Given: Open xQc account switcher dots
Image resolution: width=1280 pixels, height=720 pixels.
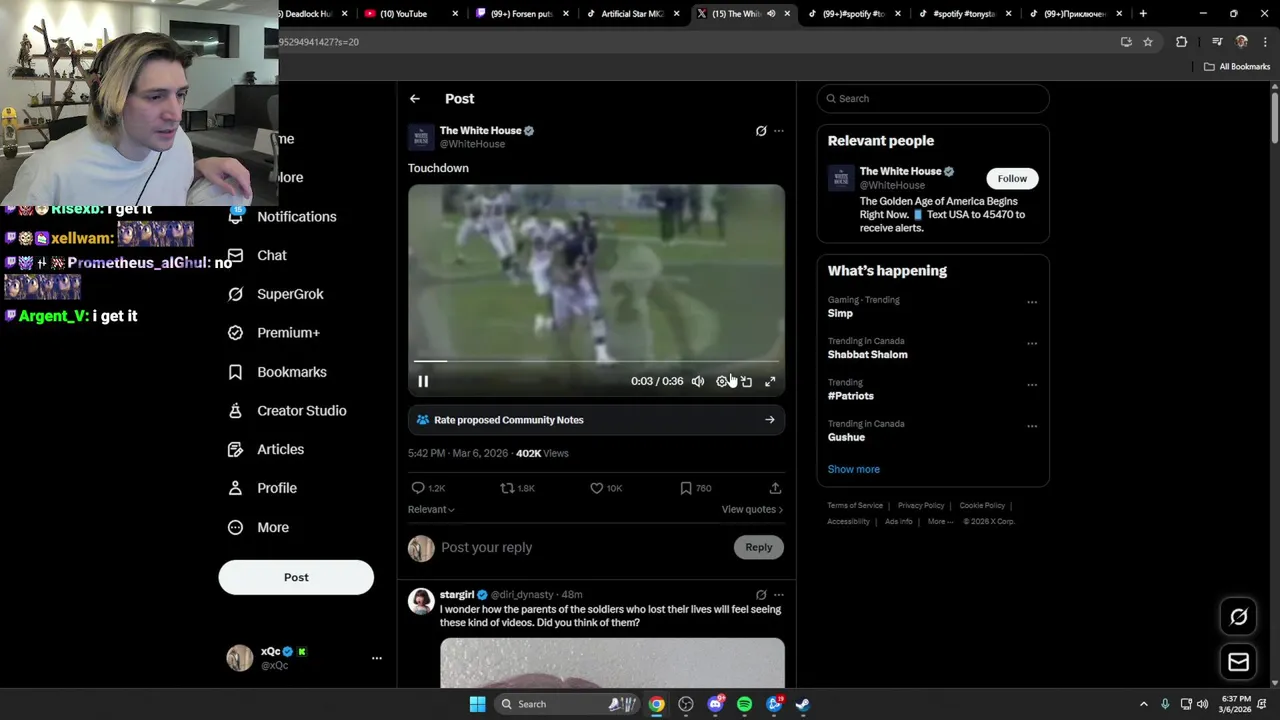Looking at the screenshot, I should click(377, 658).
